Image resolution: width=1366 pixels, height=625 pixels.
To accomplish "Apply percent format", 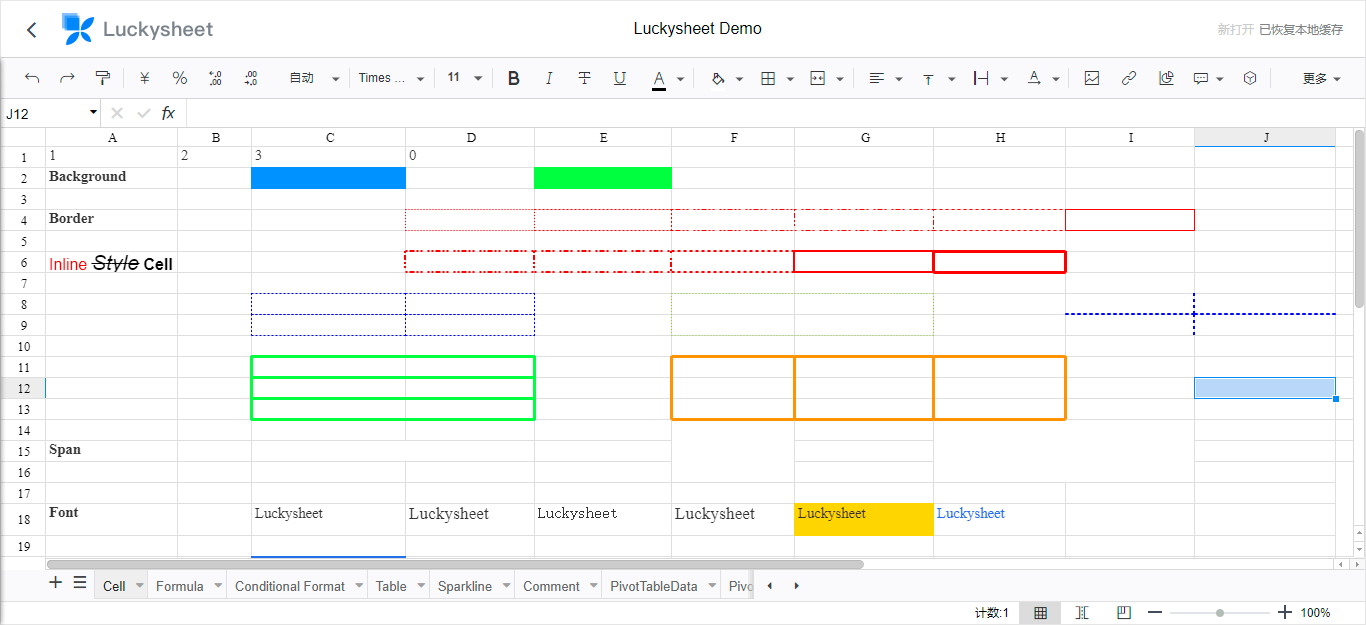I will click(180, 78).
